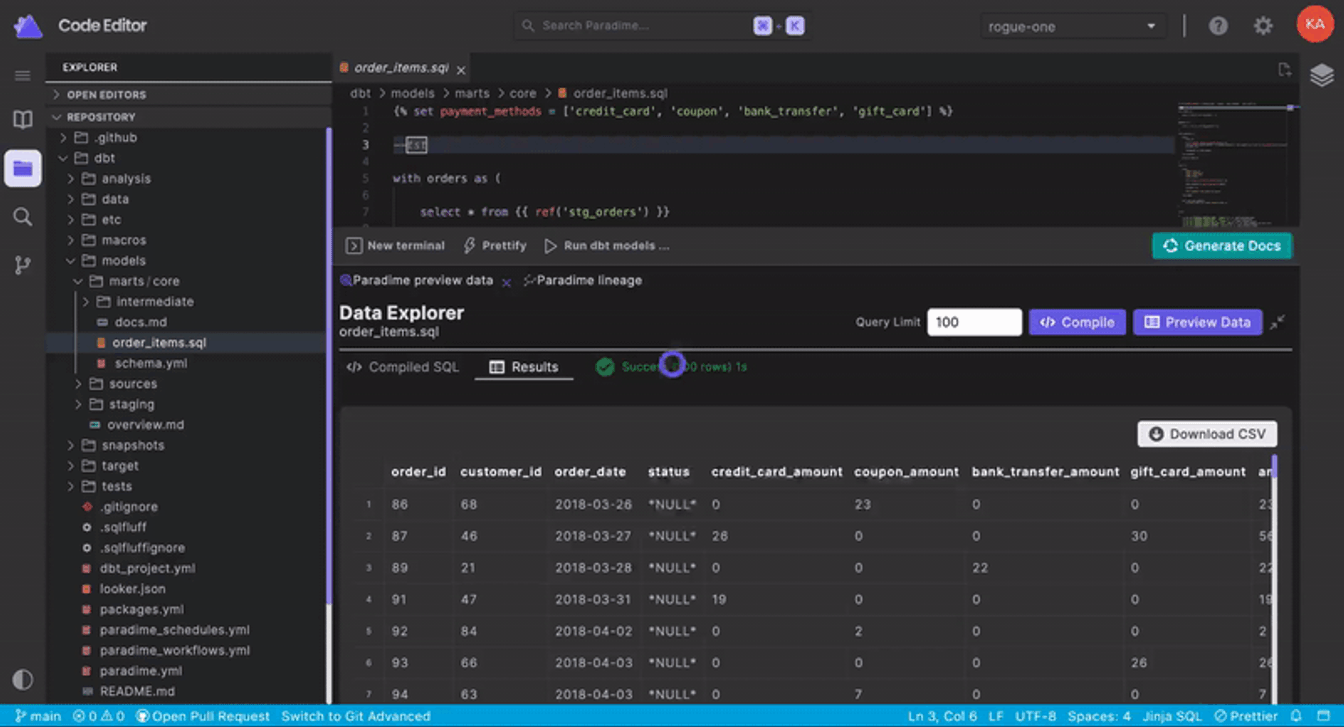The image size is (1344, 727).
Task: Click Run dbt models in toolbar
Action: [607, 245]
